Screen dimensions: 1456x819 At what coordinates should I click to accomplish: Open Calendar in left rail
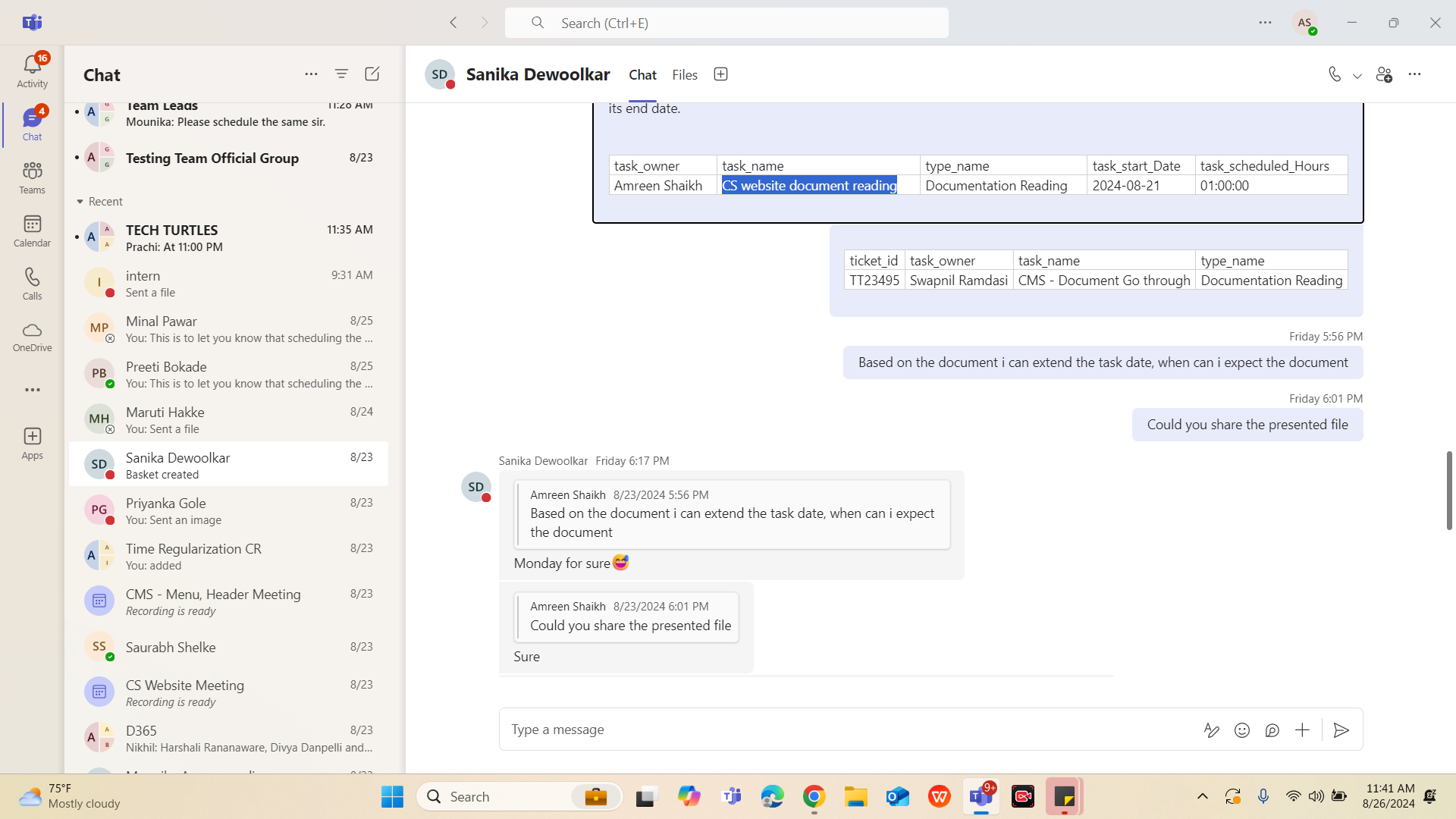pos(32,230)
